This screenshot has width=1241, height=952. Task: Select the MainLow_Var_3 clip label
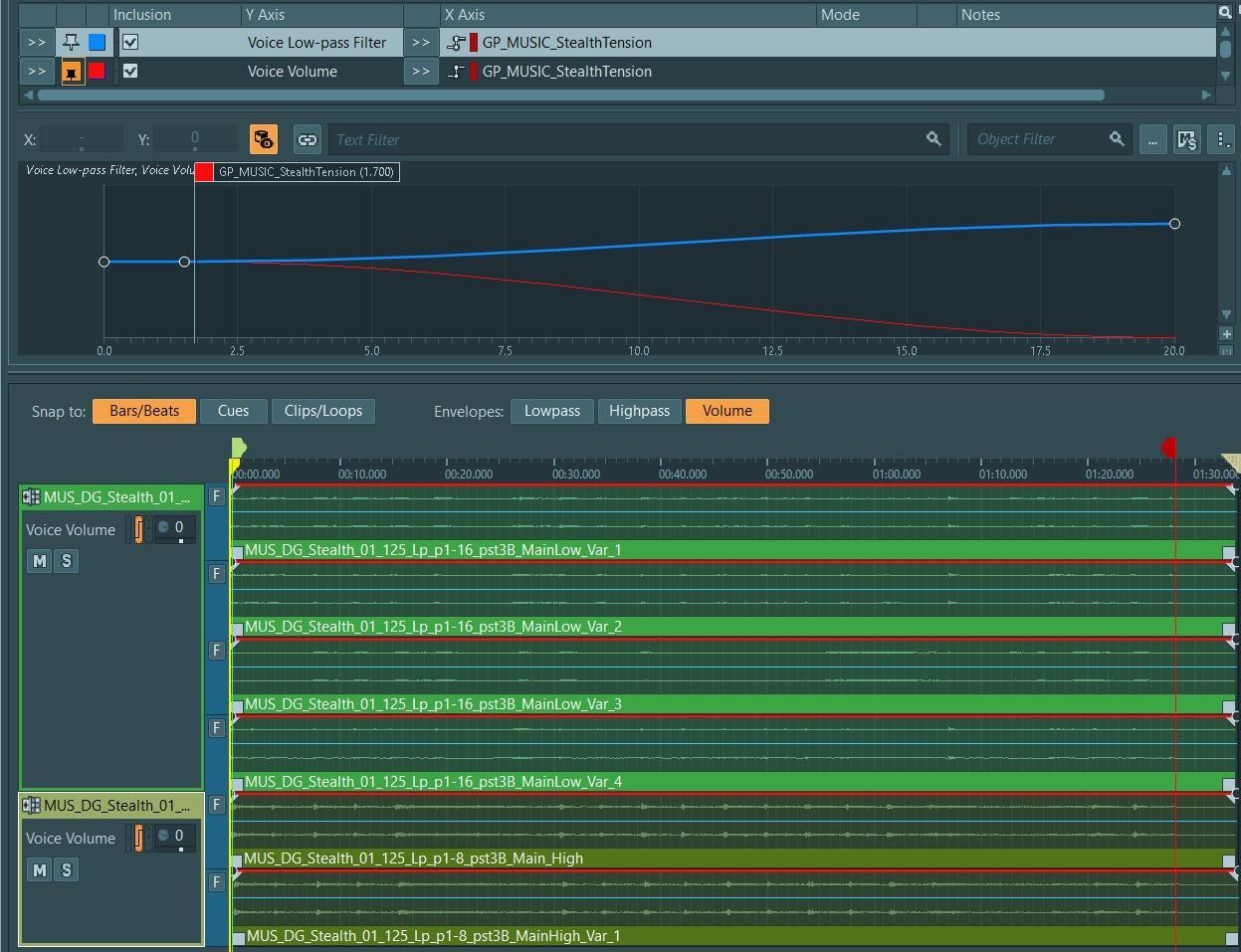[x=433, y=704]
